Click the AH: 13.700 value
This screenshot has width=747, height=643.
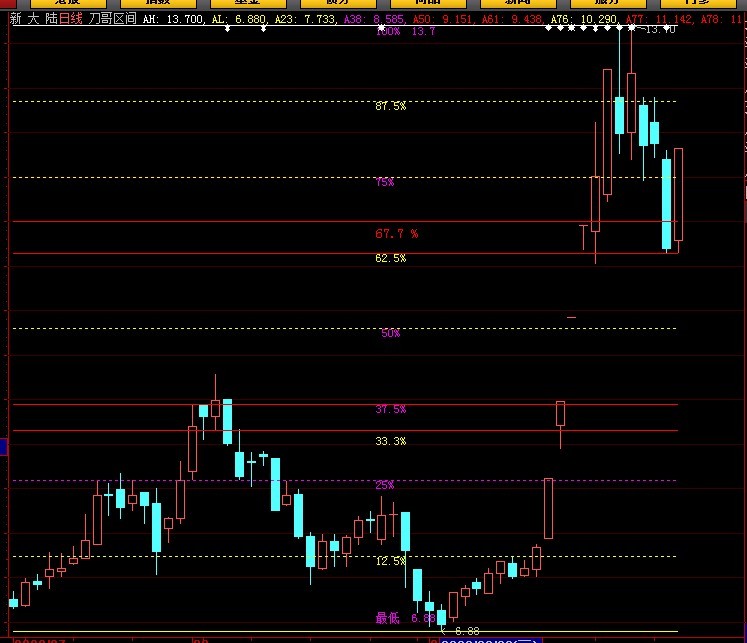pos(173,19)
